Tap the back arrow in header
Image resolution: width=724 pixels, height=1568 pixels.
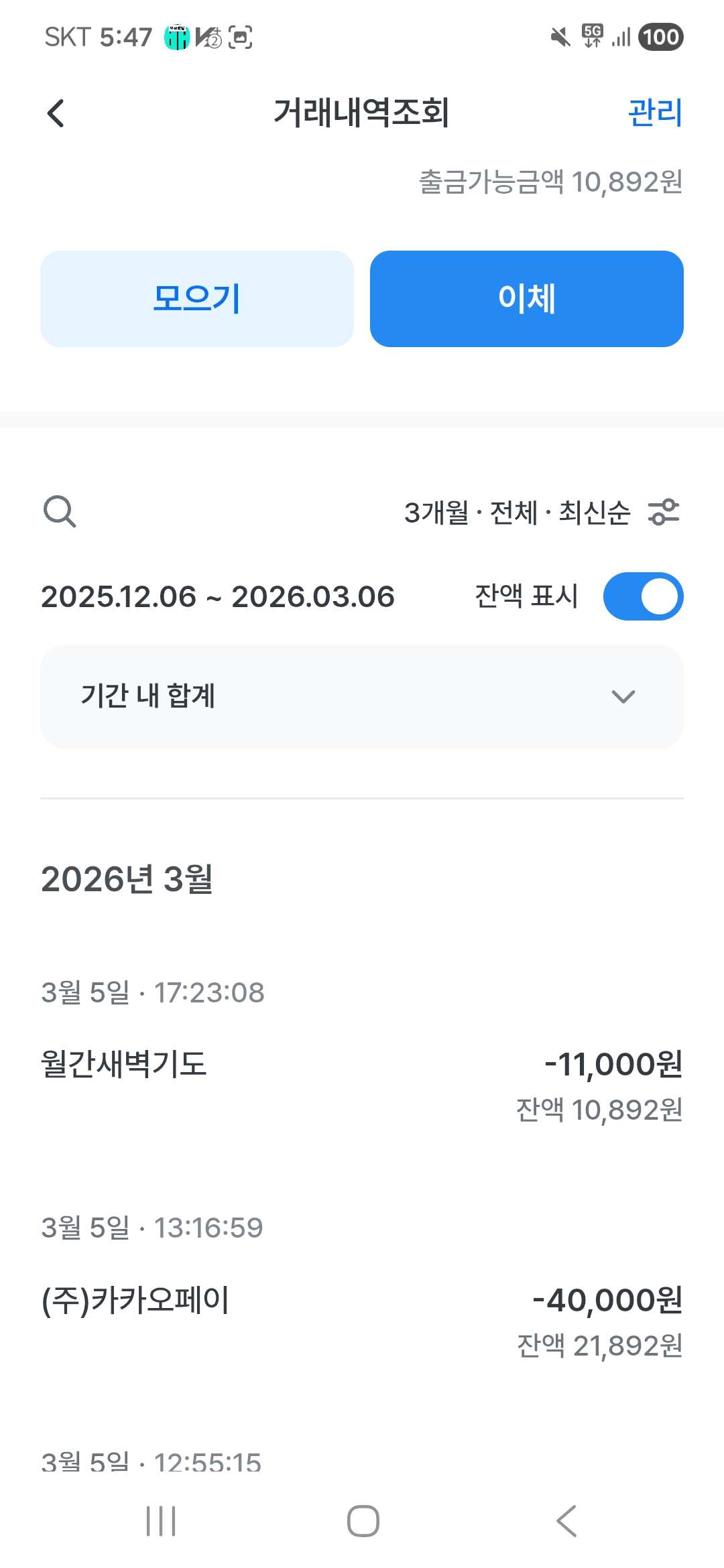[56, 113]
